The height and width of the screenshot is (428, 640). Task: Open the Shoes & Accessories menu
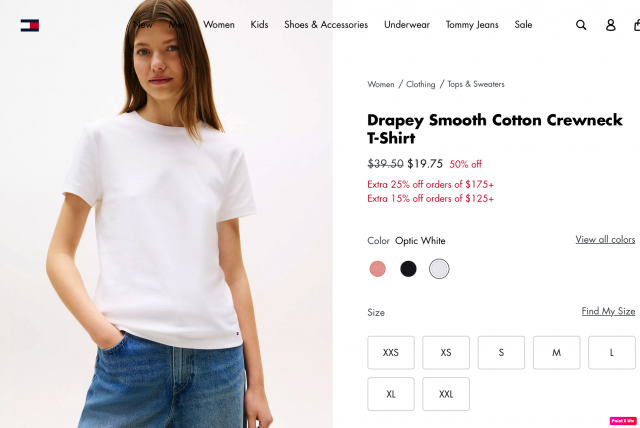click(x=326, y=25)
